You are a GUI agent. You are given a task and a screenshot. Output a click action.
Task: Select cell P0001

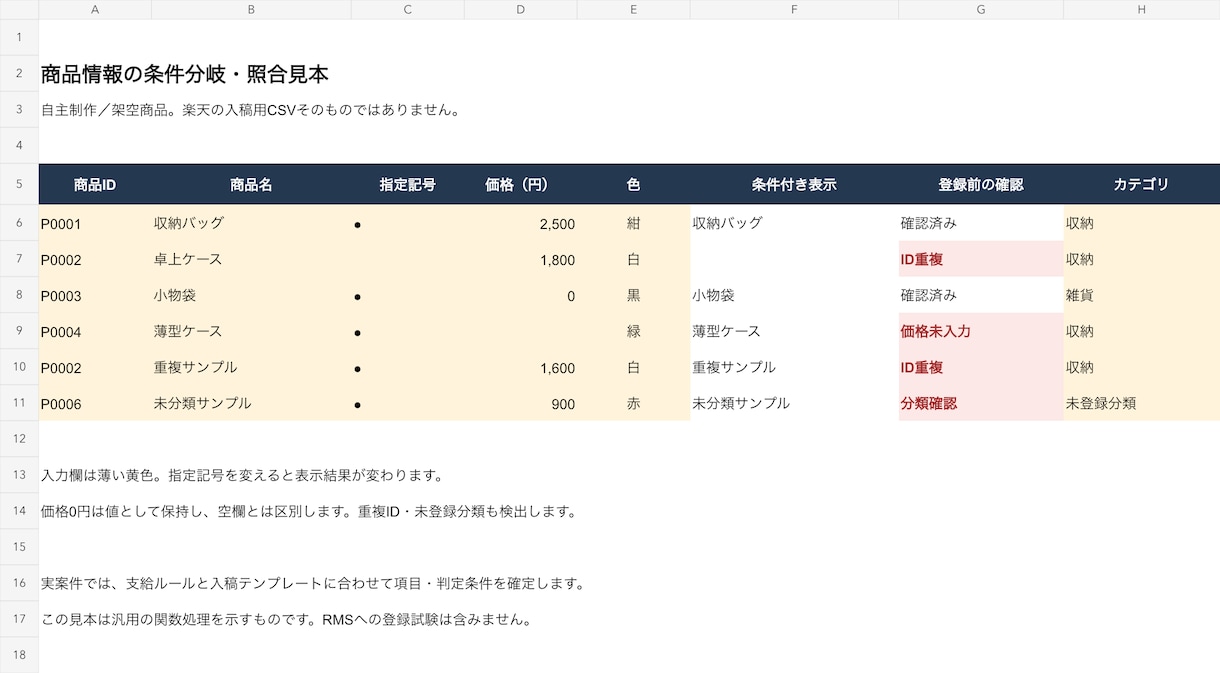point(95,223)
